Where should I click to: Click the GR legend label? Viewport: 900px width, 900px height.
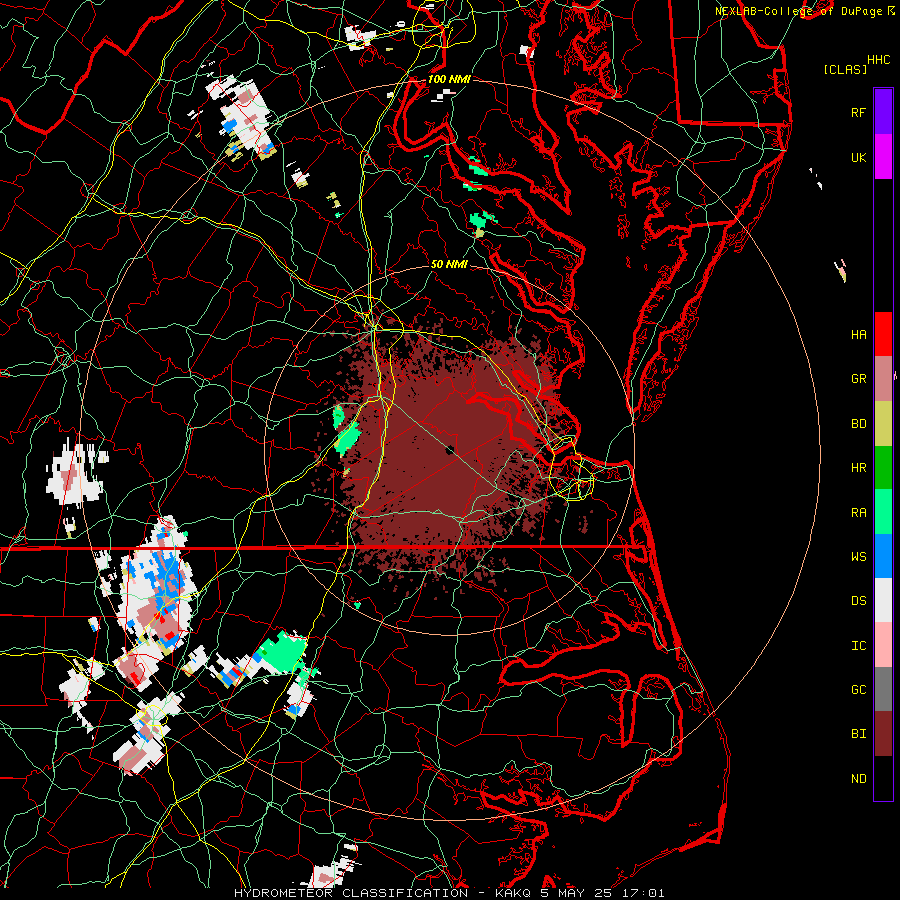tap(858, 379)
